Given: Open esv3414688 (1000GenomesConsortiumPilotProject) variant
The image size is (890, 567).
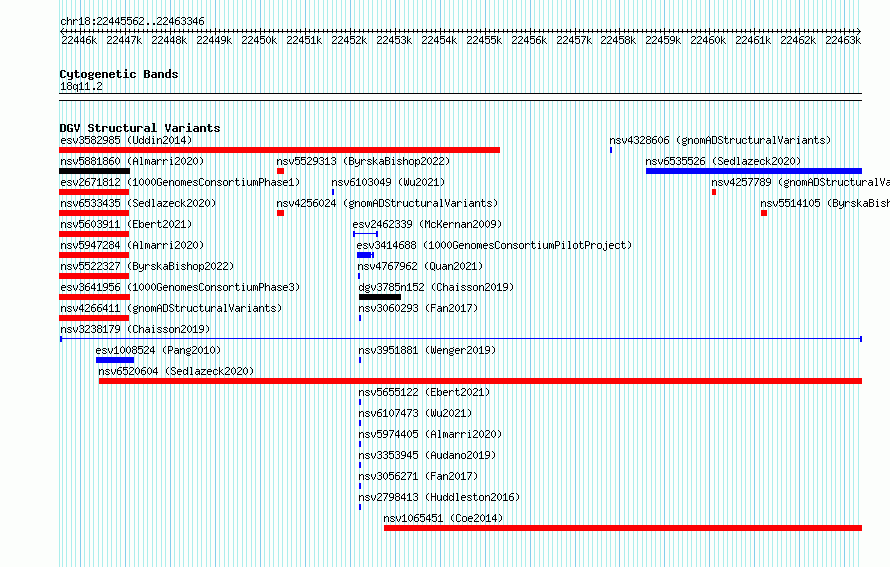Looking at the screenshot, I should click(494, 245).
